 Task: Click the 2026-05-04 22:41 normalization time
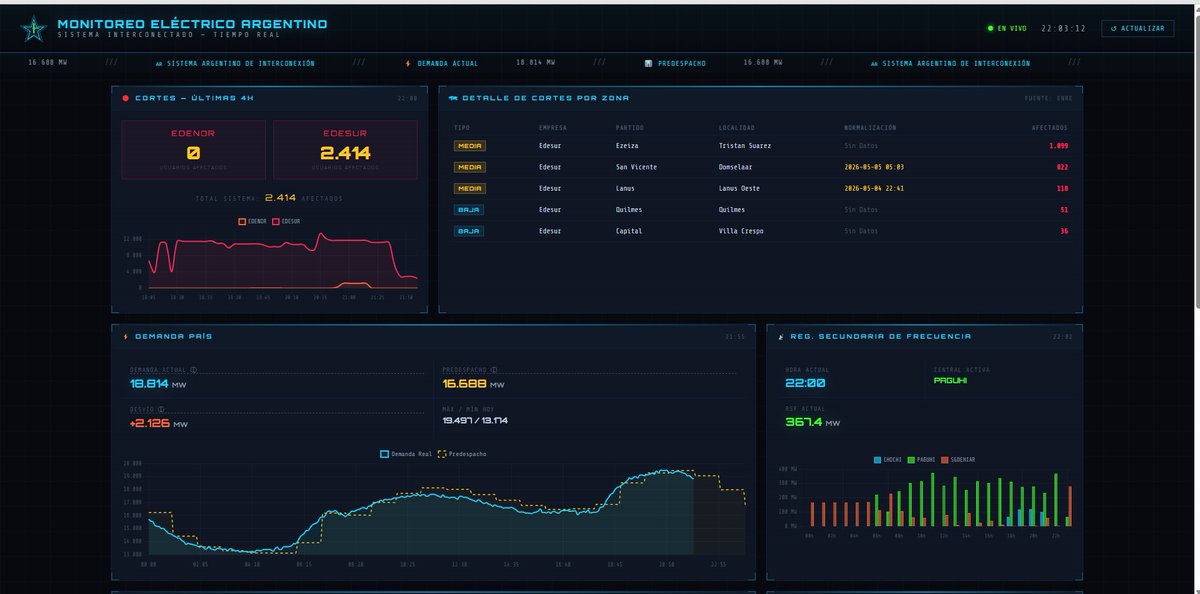[x=874, y=188]
